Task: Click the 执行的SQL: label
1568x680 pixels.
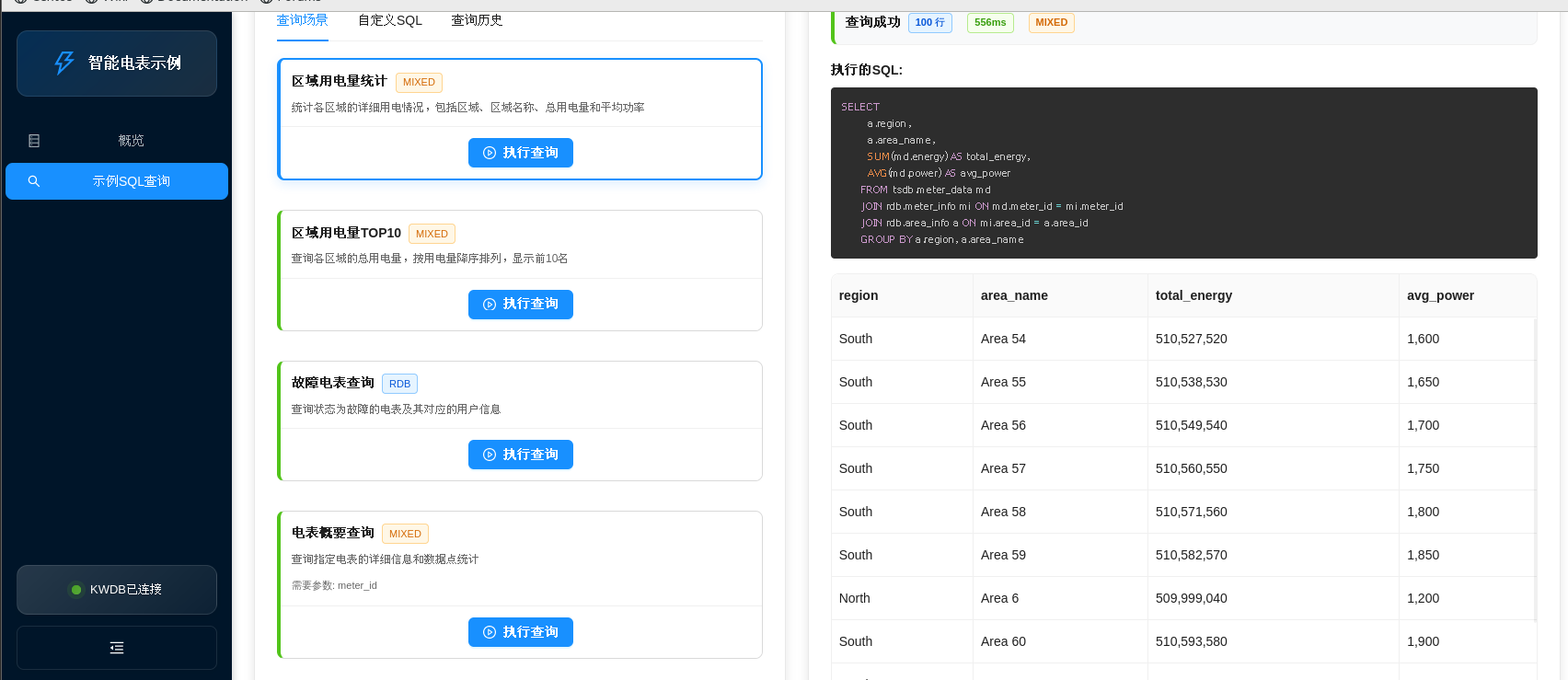Action: coord(867,70)
